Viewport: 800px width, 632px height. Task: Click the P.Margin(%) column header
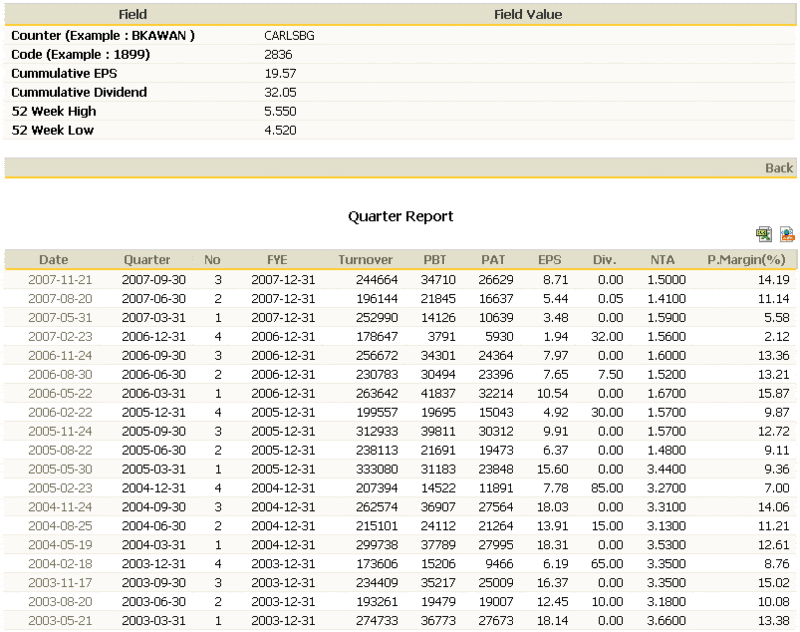(745, 260)
